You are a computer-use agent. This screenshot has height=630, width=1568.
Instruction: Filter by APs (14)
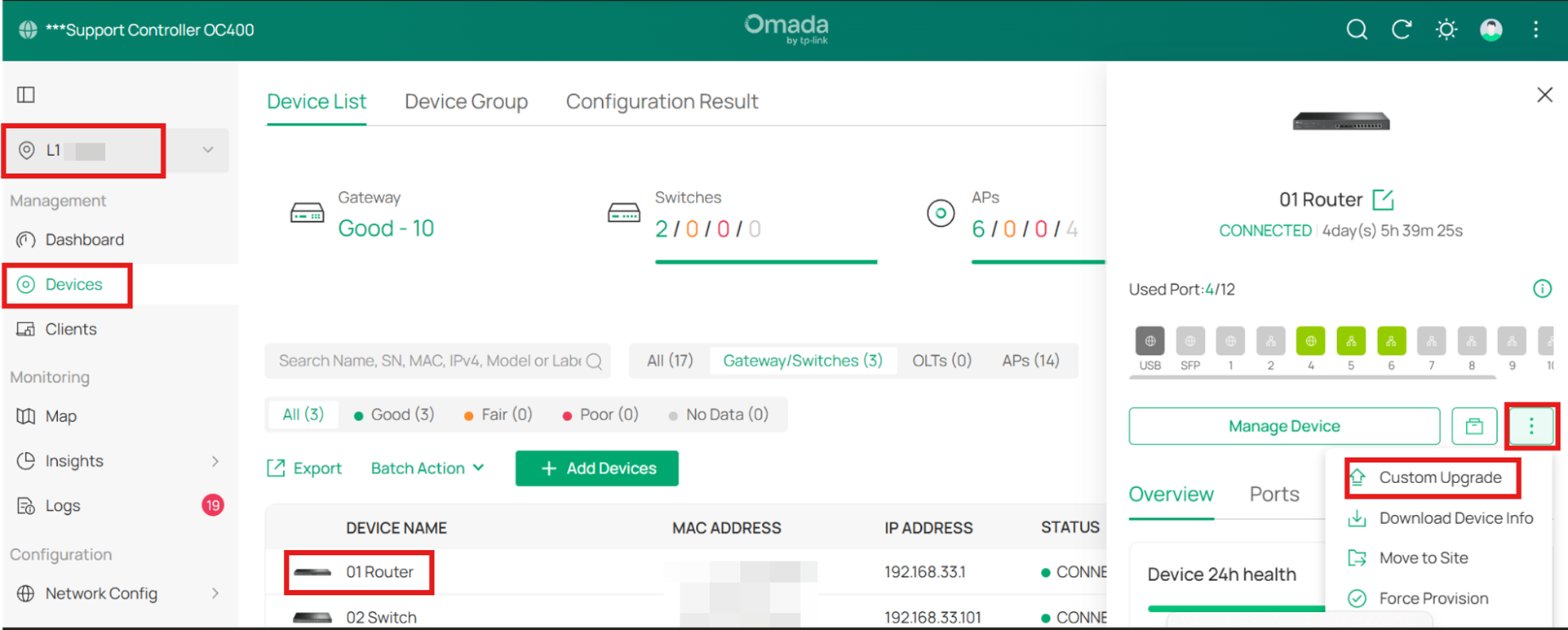[1030, 361]
